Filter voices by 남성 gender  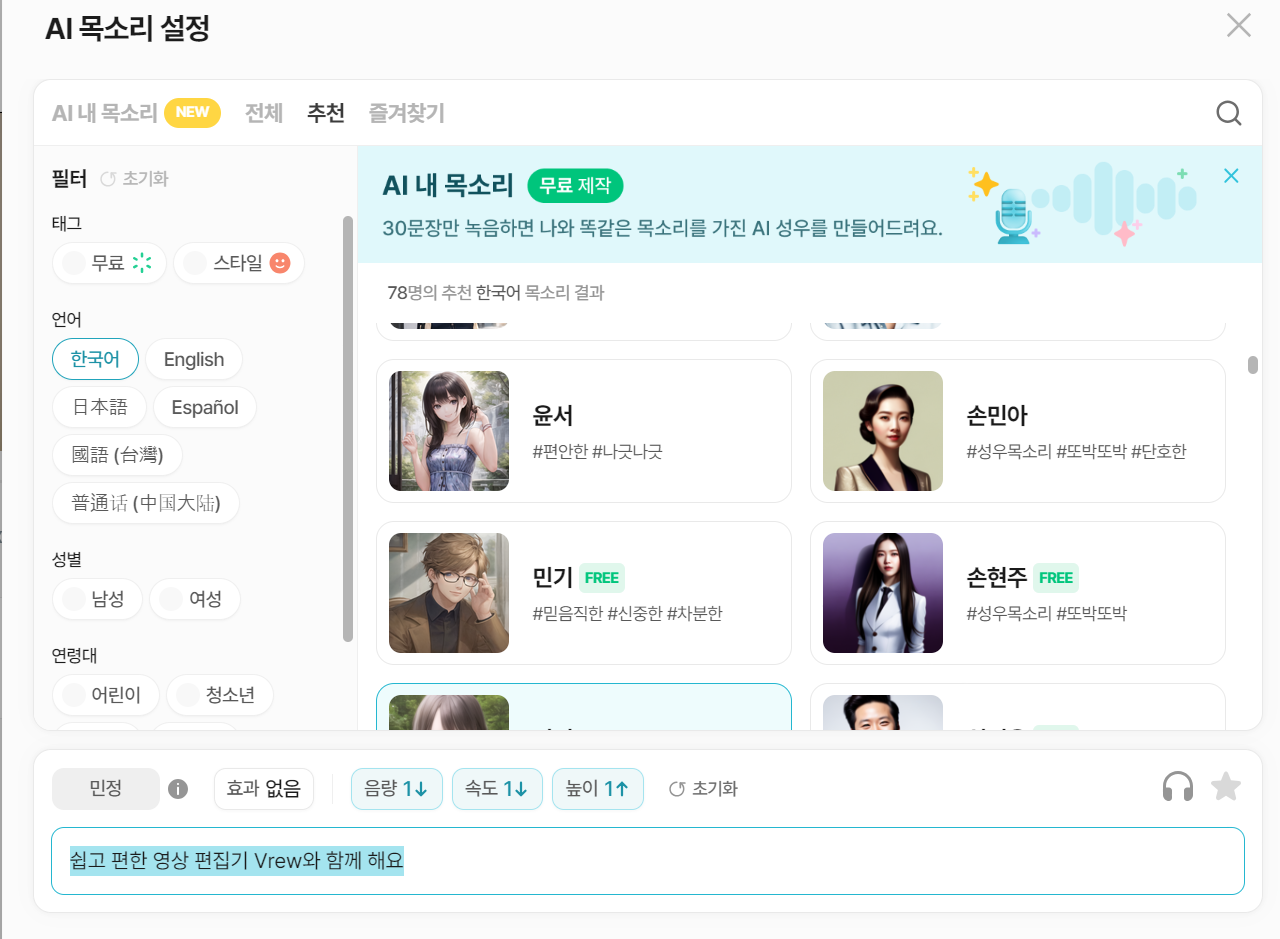pos(97,599)
